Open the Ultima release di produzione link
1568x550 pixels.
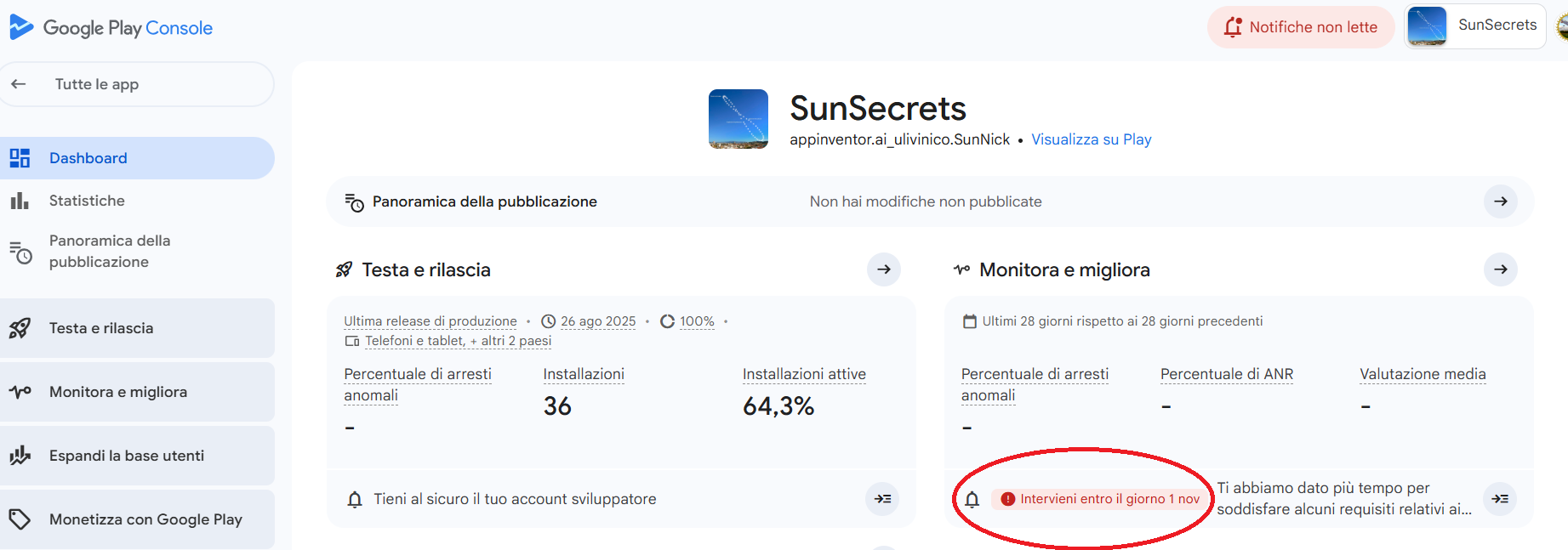pyautogui.click(x=430, y=321)
